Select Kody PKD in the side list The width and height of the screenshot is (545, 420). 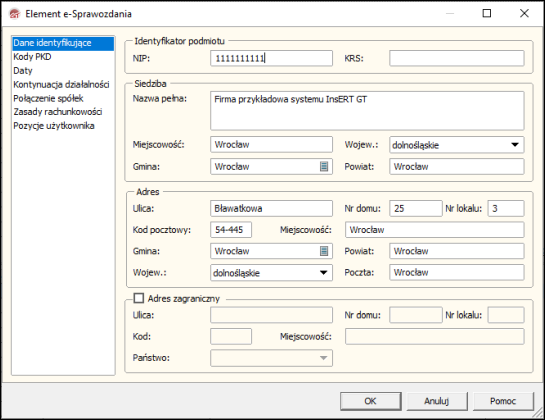pyautogui.click(x=32, y=57)
